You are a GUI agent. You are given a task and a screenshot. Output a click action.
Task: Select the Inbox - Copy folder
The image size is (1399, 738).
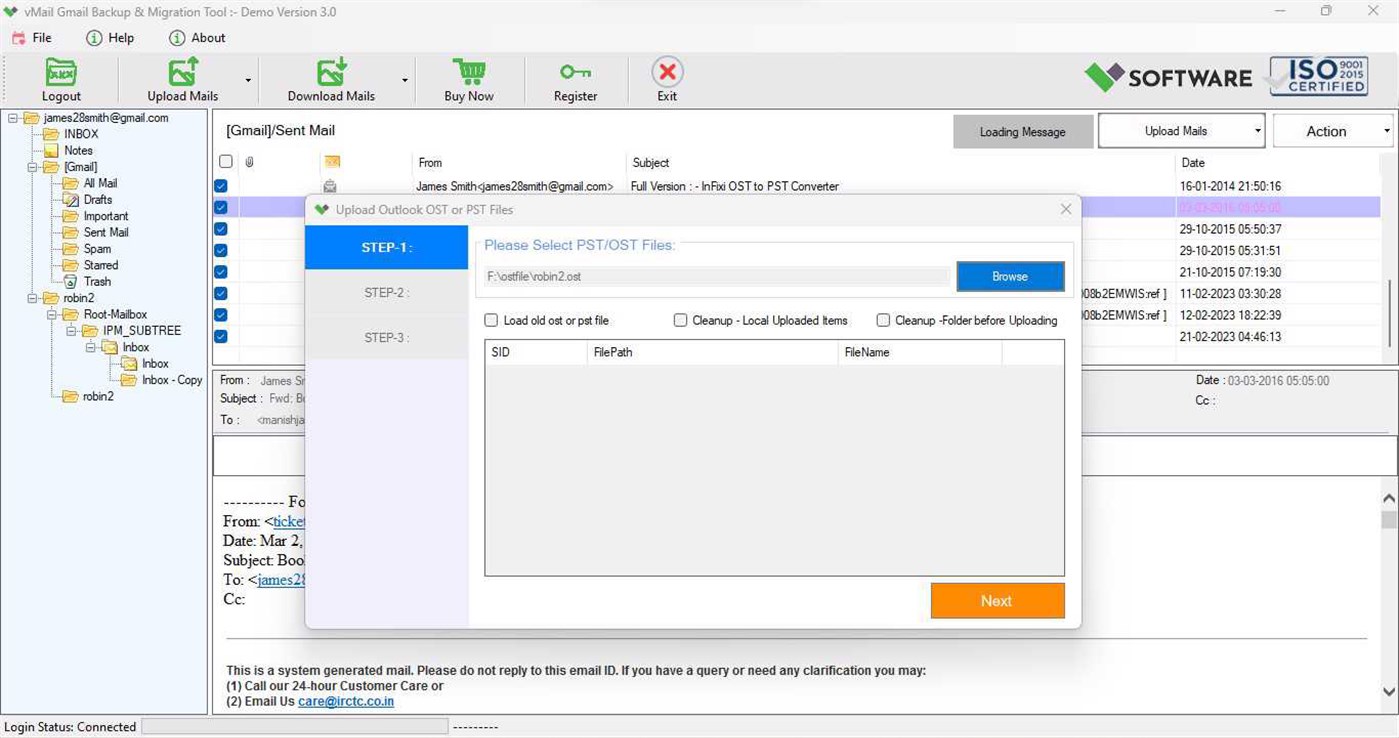pos(172,380)
